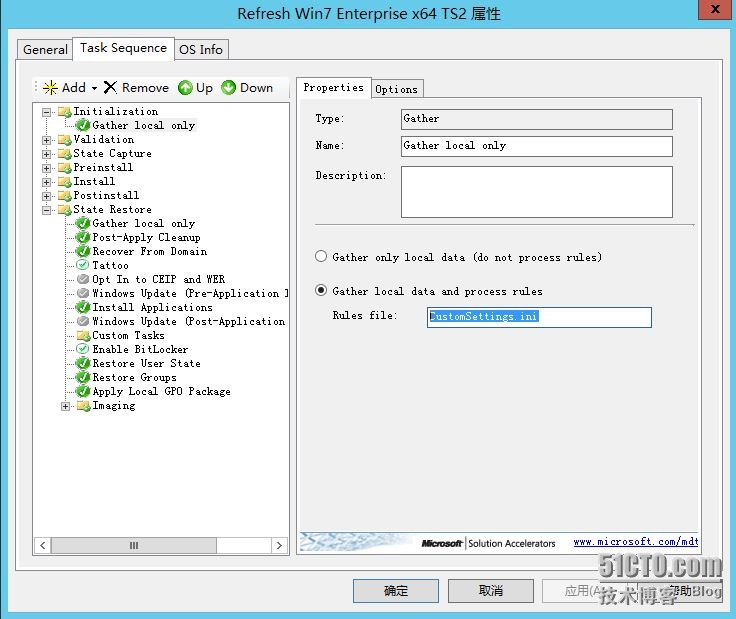This screenshot has height=619, width=736.
Task: Click the Initialization folder icon
Action: [x=64, y=112]
